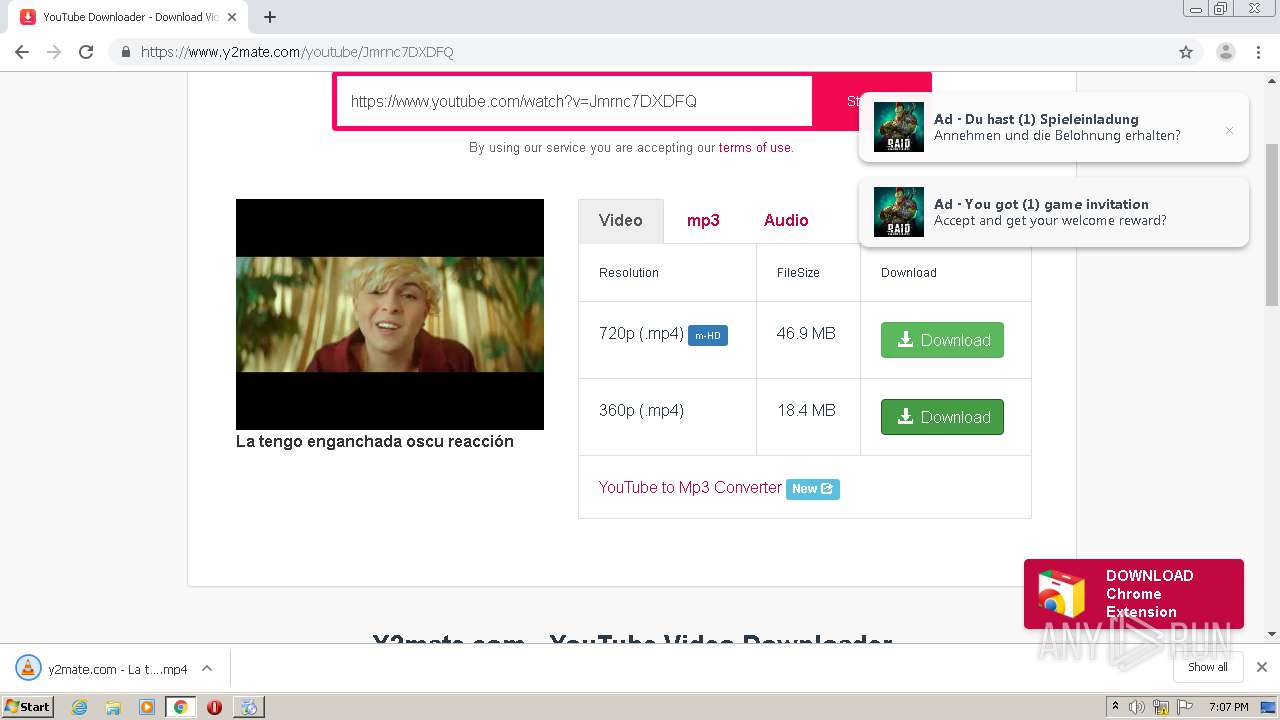Screen dimensions: 1280x720
Task: Open the Chrome profile avatar
Action: (x=1225, y=52)
